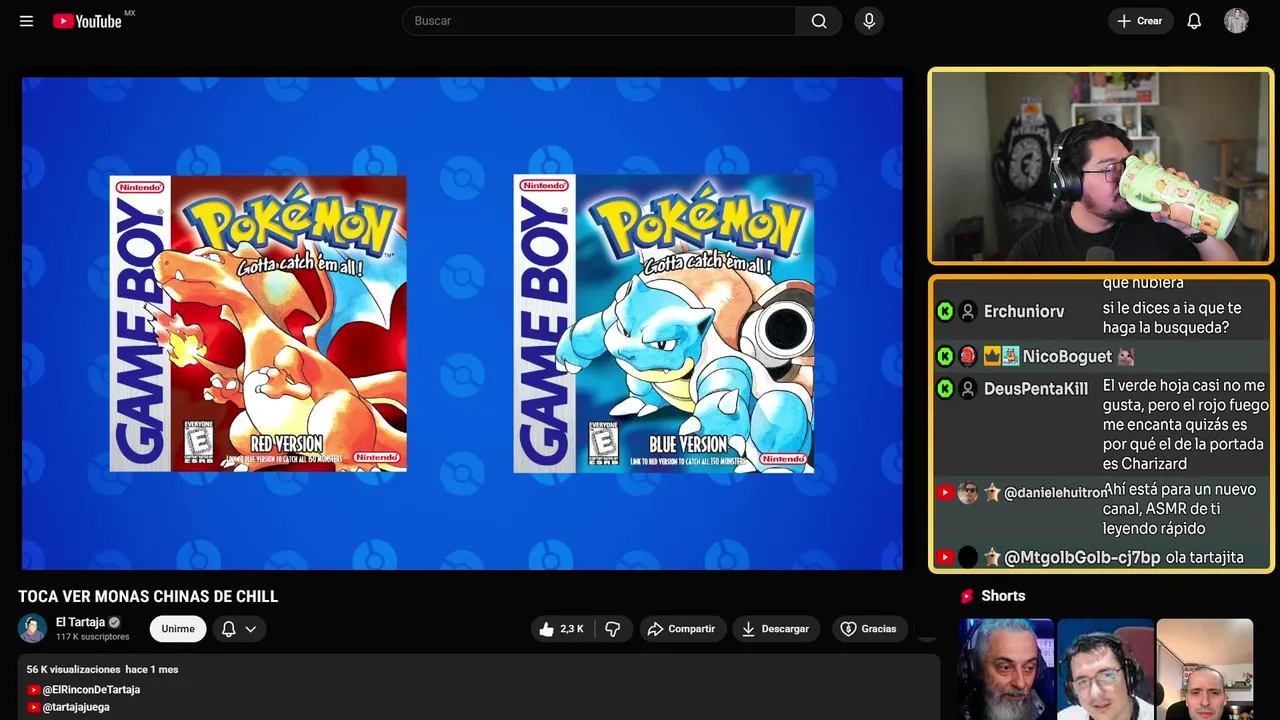Click the Kick icon beside Erchuniorv
Image resolution: width=1280 pixels, height=720 pixels.
pos(945,311)
